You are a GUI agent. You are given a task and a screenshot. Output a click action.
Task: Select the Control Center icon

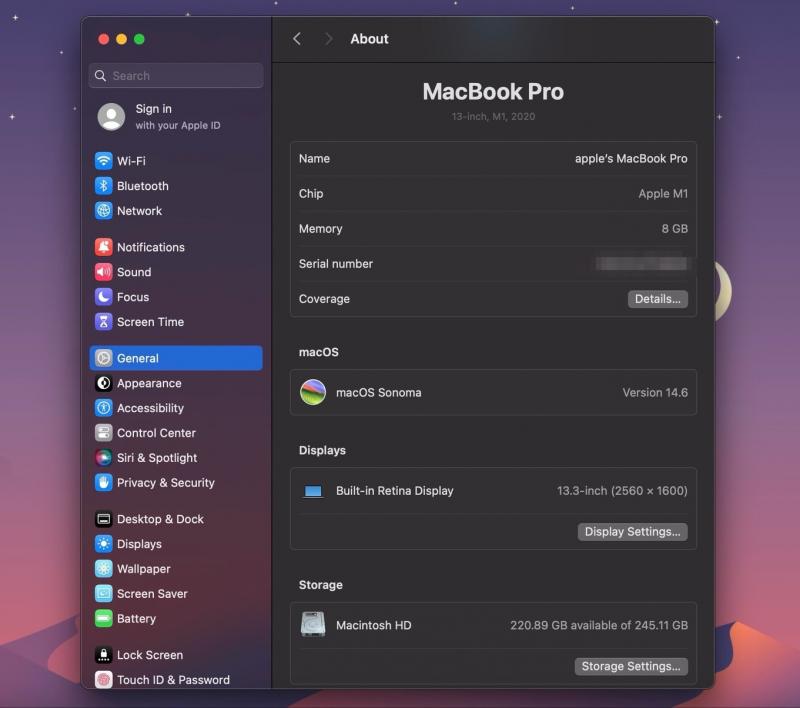click(104, 433)
